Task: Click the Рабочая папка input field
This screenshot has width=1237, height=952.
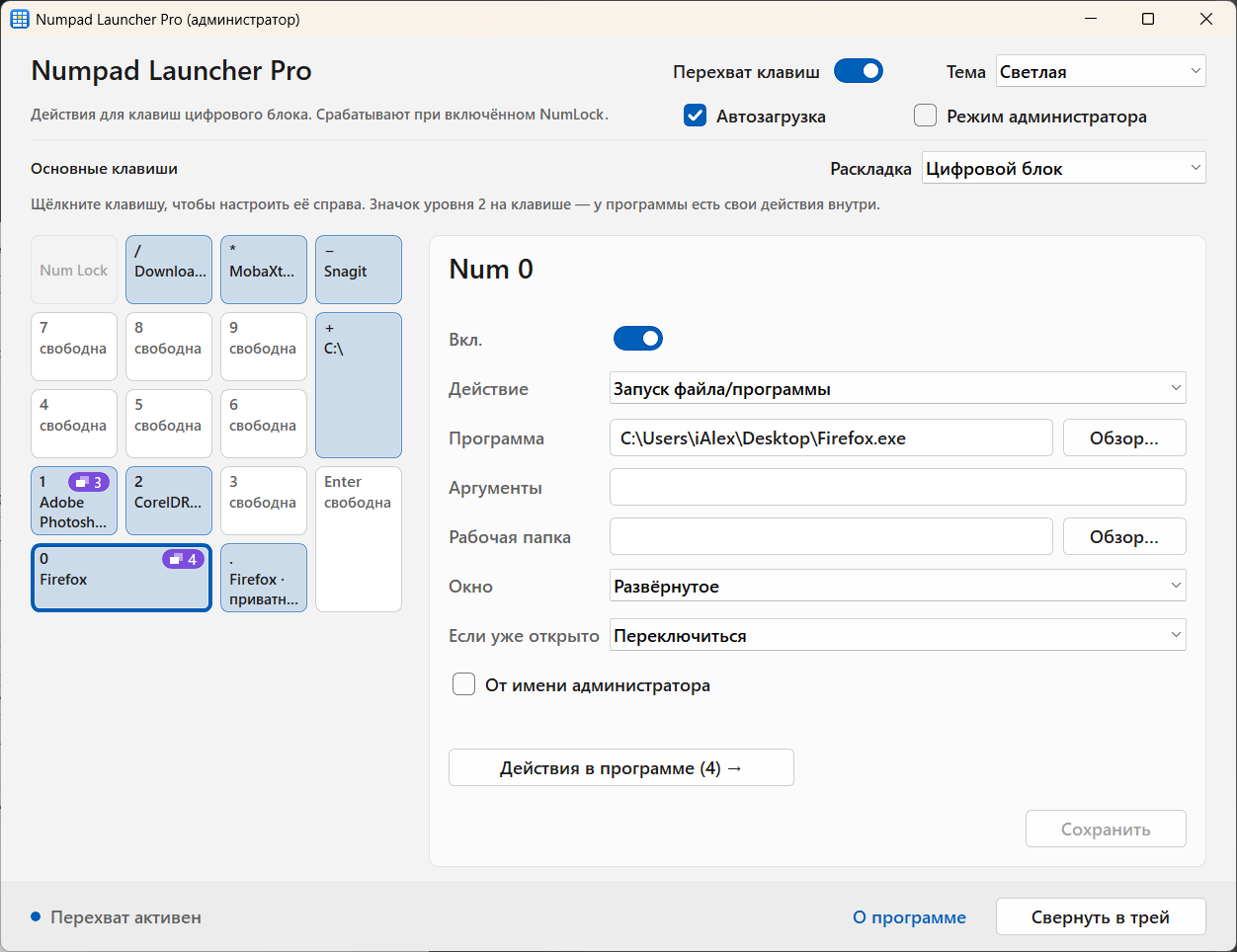Action: (831, 536)
